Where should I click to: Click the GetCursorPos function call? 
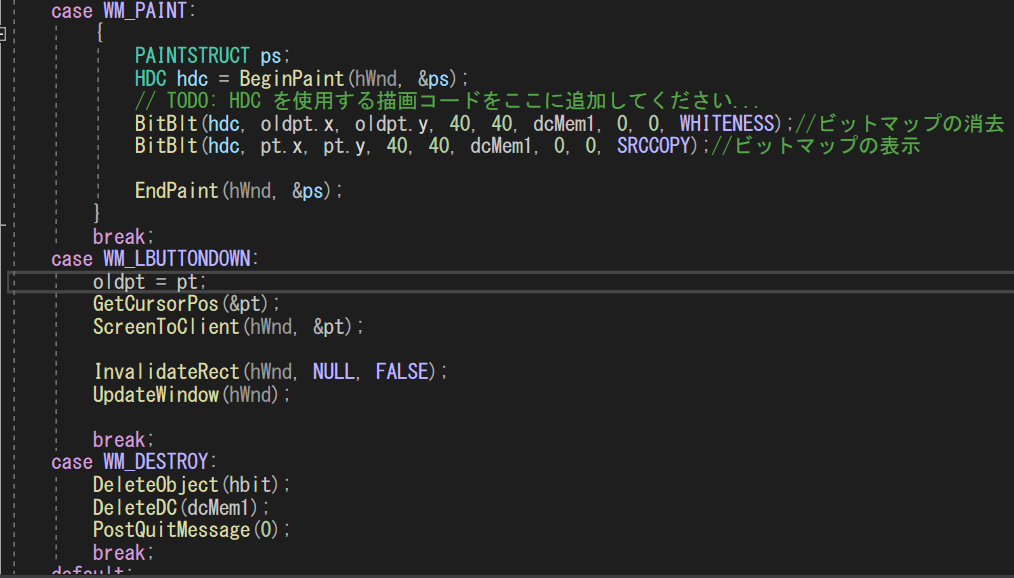click(155, 305)
